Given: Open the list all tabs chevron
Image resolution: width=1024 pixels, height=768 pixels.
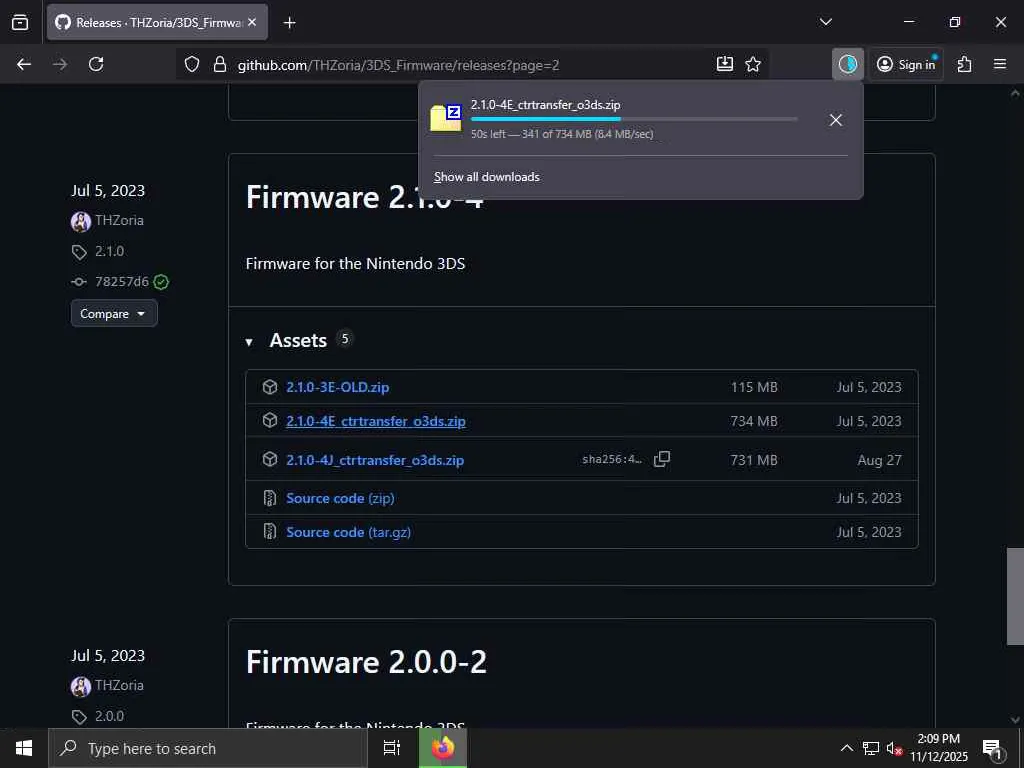Looking at the screenshot, I should (x=825, y=22).
